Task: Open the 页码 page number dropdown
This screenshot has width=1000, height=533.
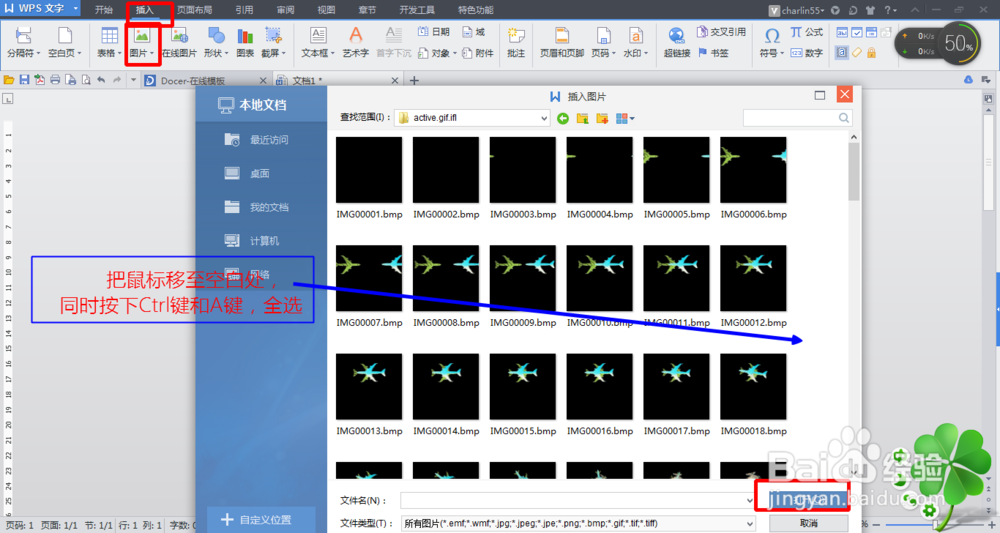Action: pyautogui.click(x=603, y=42)
